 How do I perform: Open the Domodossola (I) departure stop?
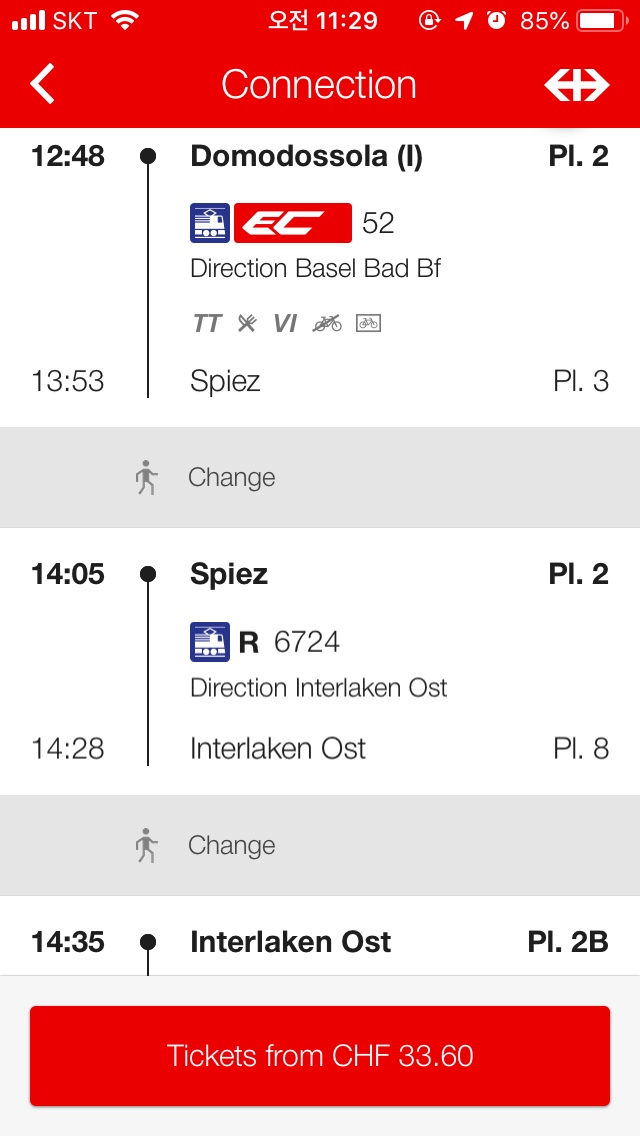pyautogui.click(x=306, y=157)
